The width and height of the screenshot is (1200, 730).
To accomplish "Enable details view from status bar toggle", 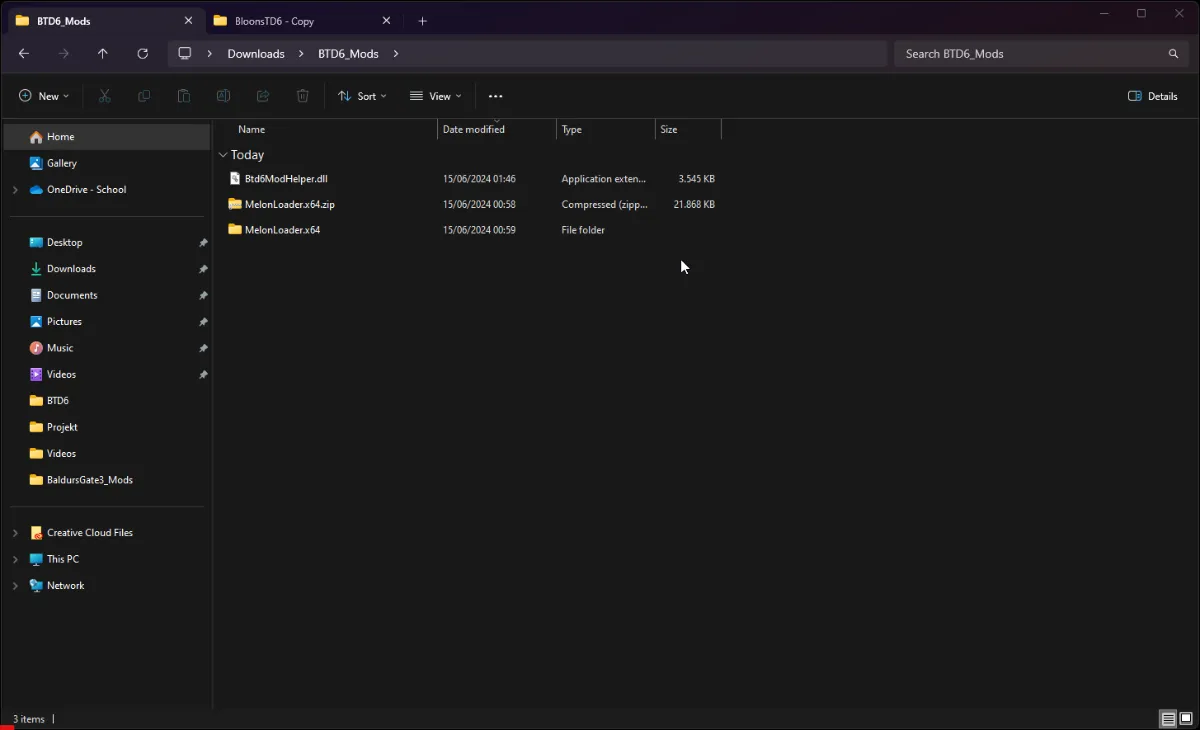I will click(x=1168, y=719).
